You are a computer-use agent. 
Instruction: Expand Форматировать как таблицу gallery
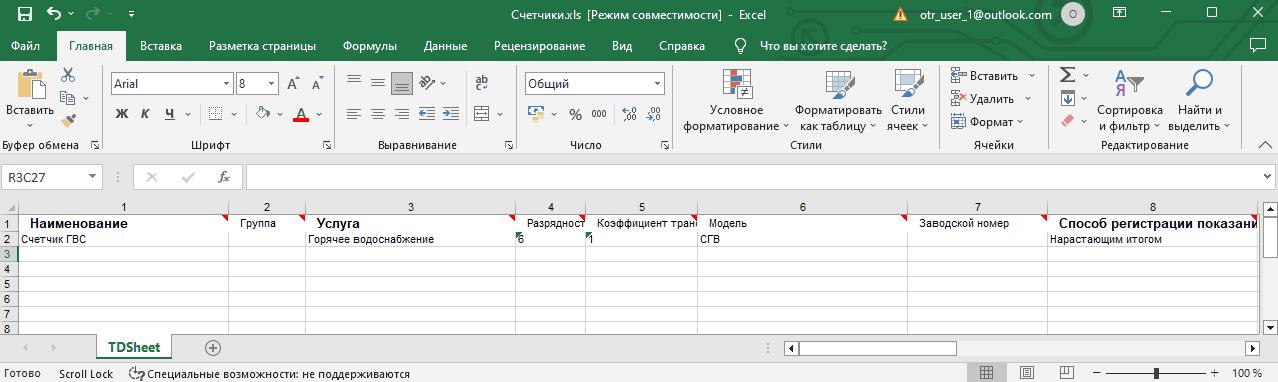coord(839,101)
